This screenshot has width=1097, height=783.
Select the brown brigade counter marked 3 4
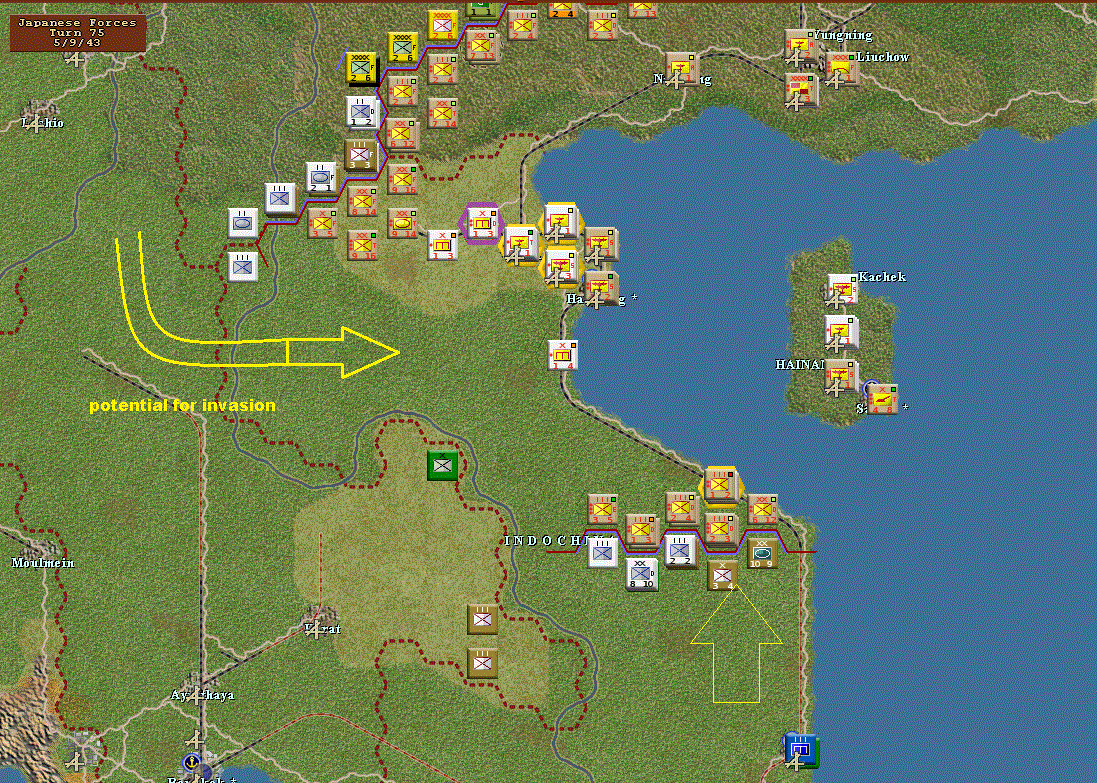click(x=722, y=574)
